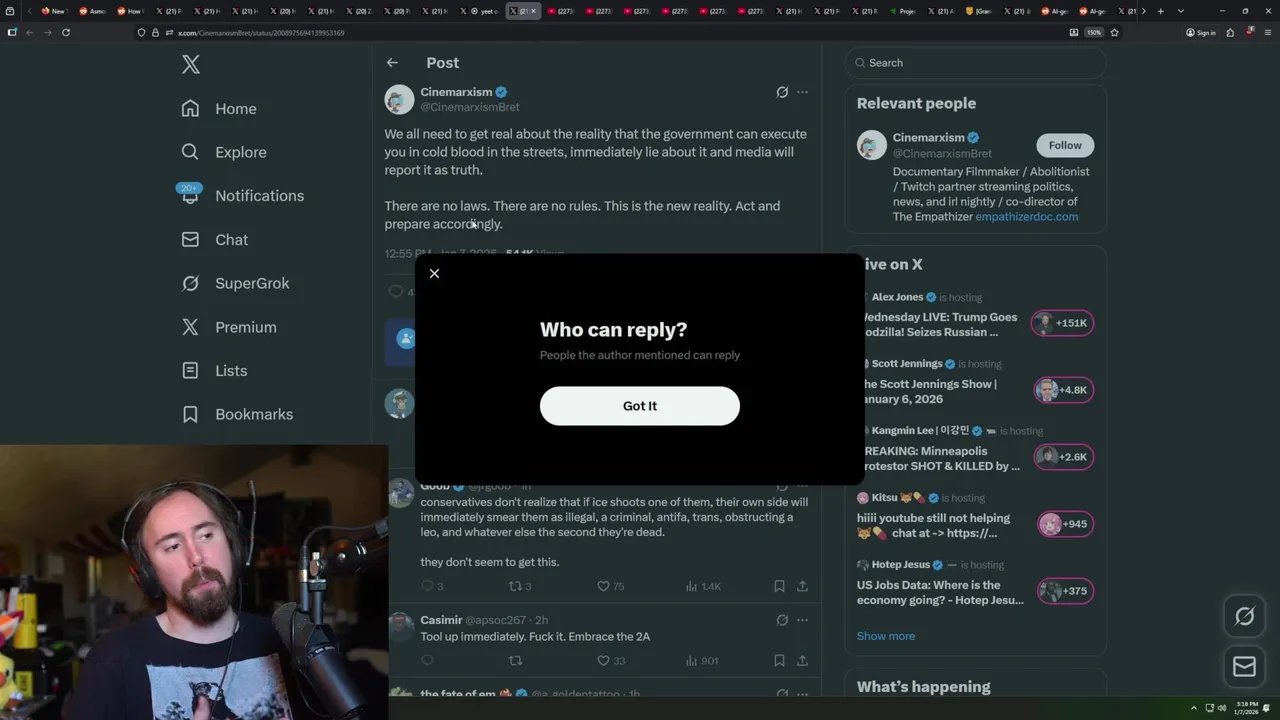Click browser back arrow button
Screen dimensions: 1280x720
(29, 32)
